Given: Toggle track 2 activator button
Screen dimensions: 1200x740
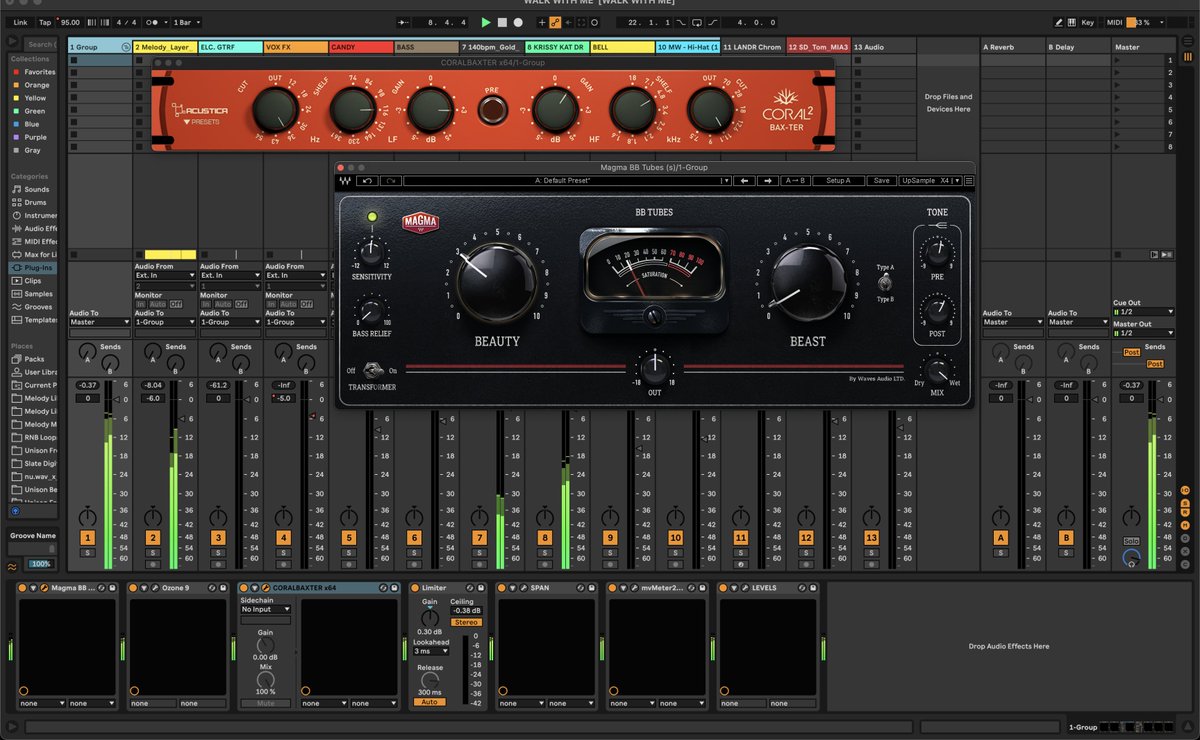Looking at the screenshot, I should 153,538.
